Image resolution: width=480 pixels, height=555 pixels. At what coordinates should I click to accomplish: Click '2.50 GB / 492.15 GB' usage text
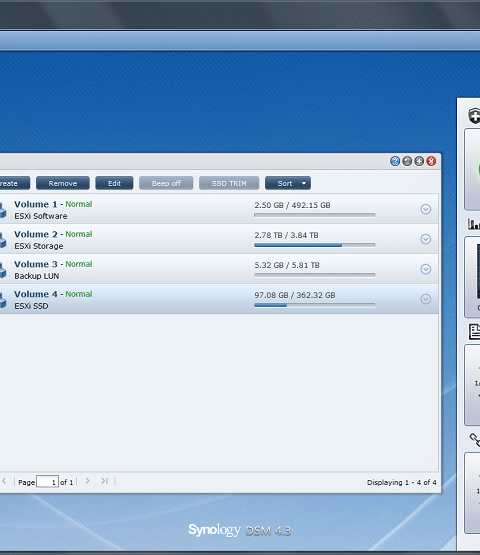292,205
